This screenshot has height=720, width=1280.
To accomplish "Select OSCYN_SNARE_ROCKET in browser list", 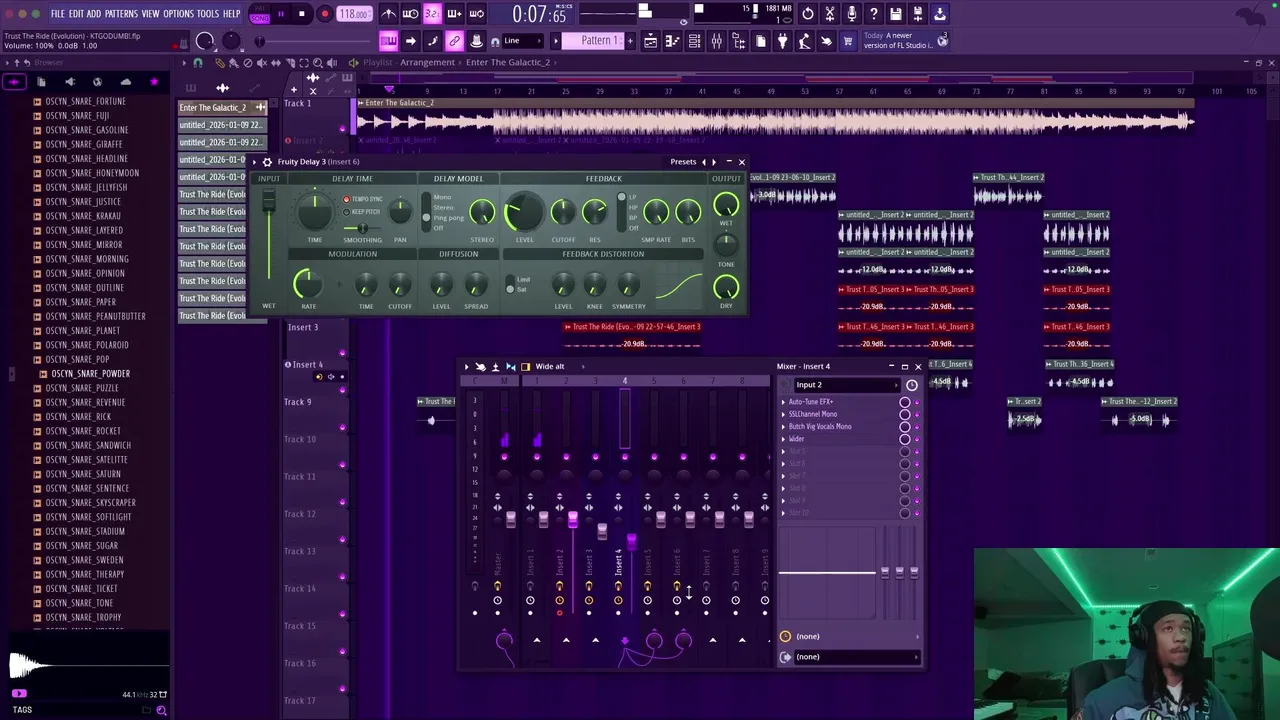I will pos(83,431).
